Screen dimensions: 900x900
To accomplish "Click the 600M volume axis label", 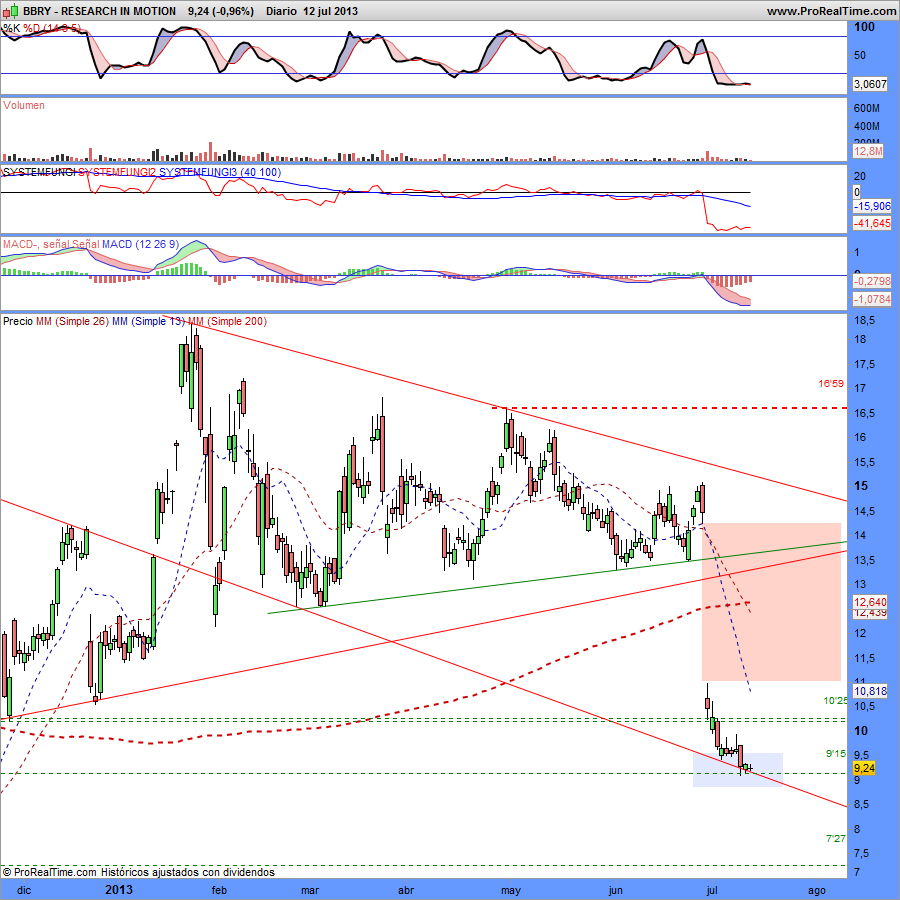I will (867, 108).
